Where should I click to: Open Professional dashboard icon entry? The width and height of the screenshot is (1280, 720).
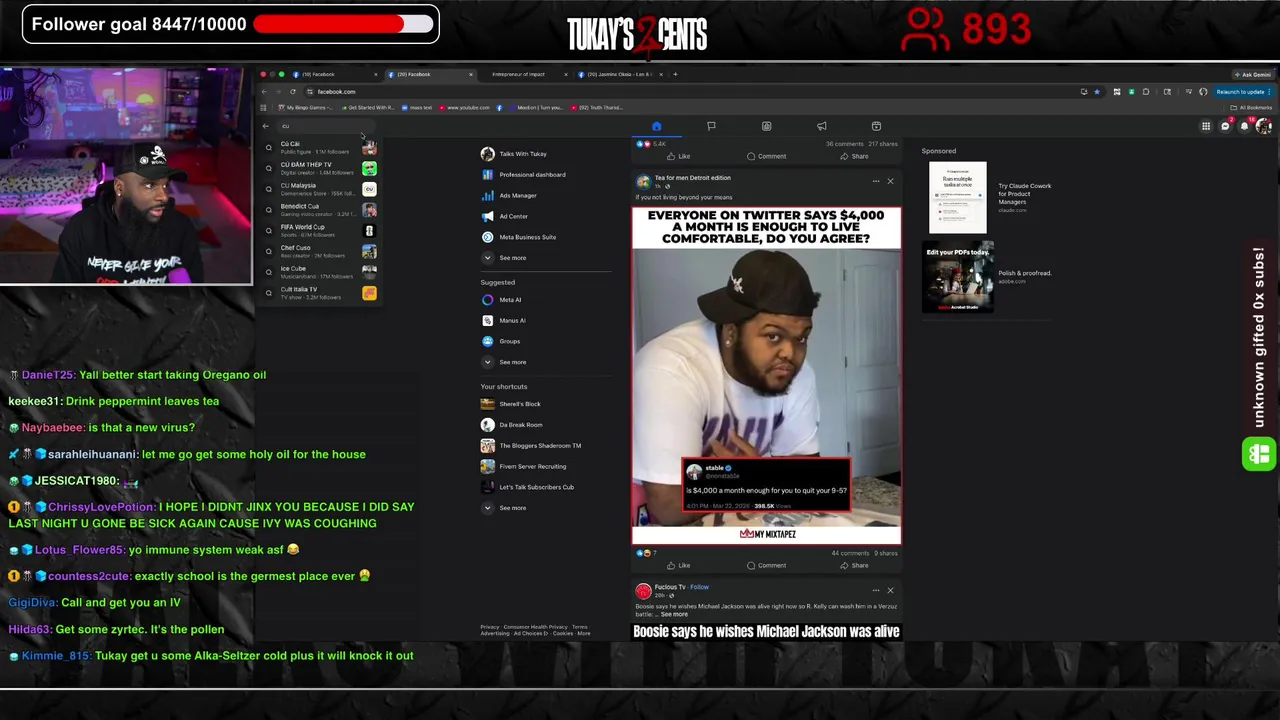(487, 175)
